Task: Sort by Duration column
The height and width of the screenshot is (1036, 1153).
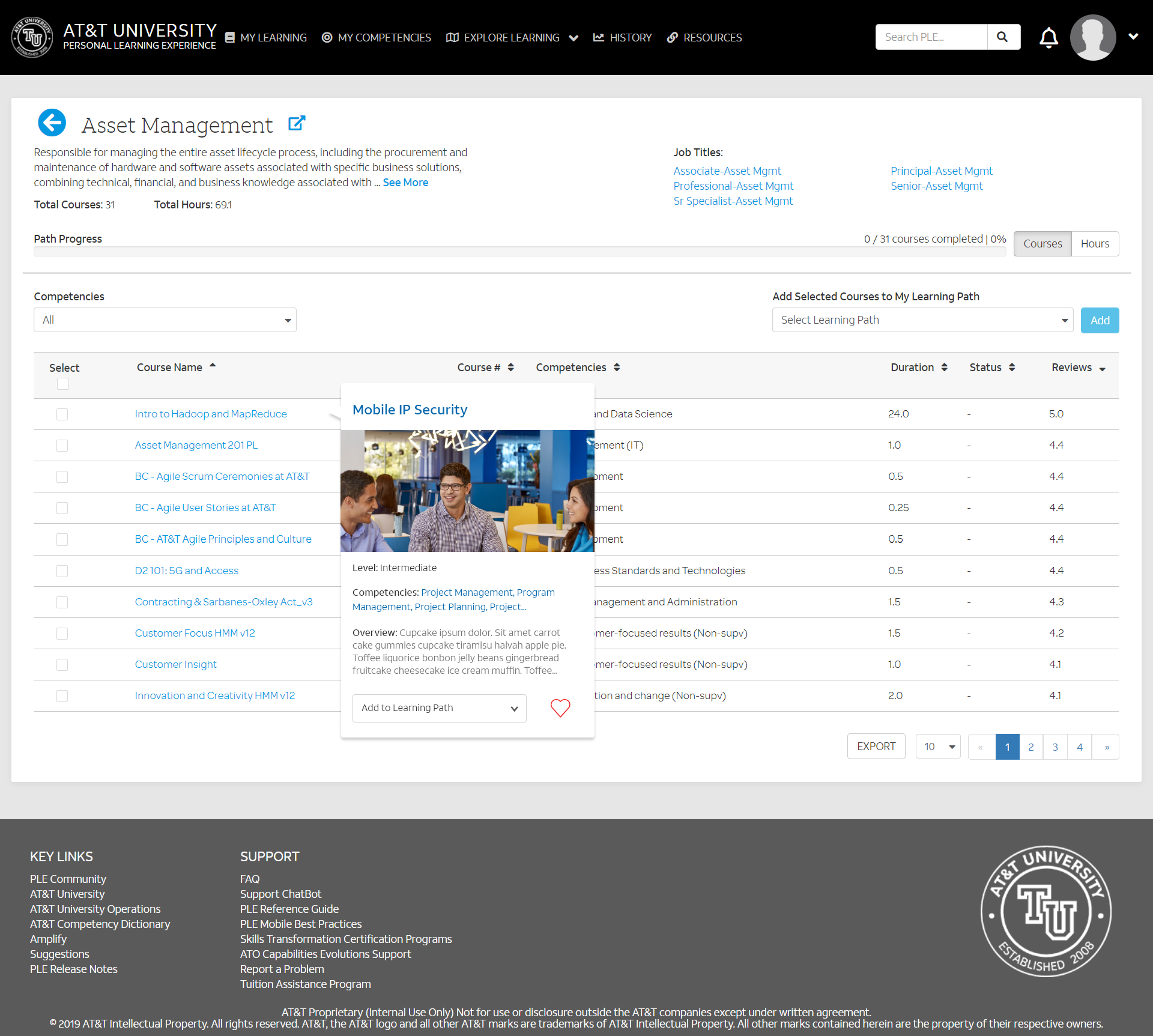Action: click(945, 367)
